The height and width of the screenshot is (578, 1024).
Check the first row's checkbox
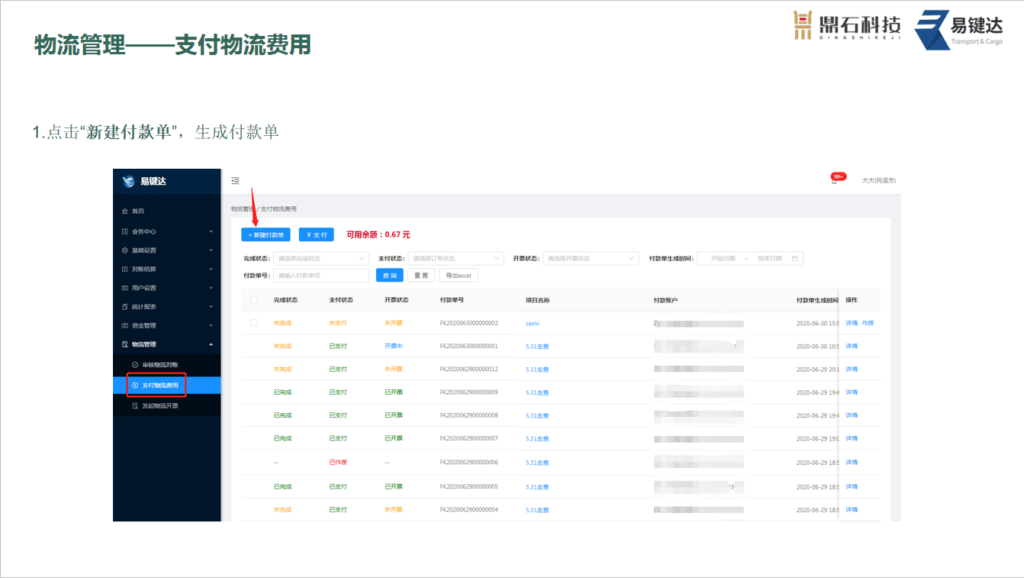coord(253,323)
